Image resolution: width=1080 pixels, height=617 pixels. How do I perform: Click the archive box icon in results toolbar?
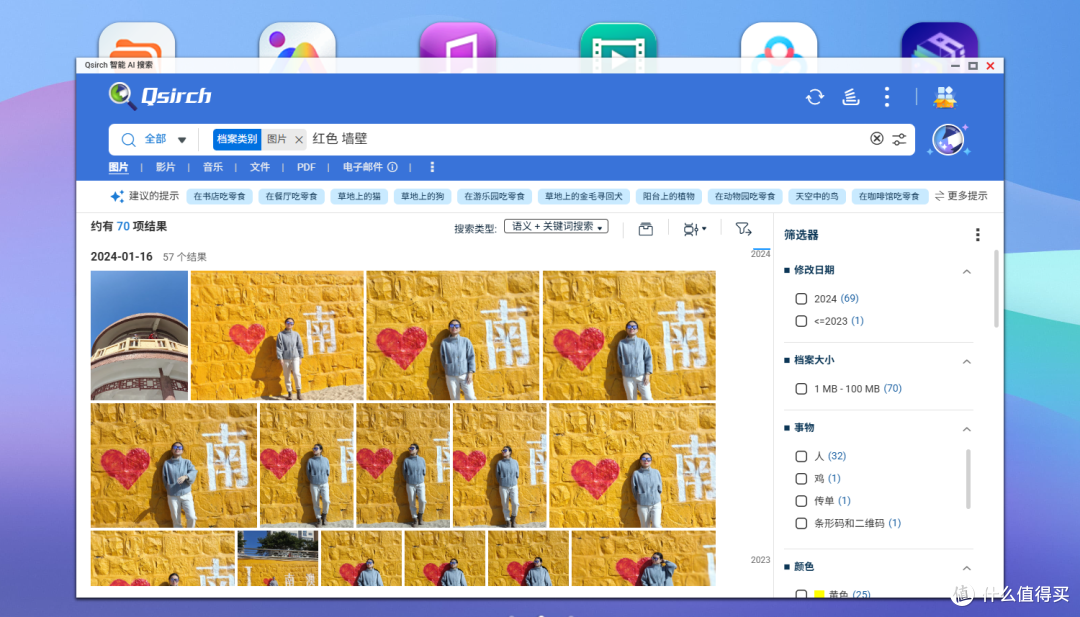click(645, 229)
